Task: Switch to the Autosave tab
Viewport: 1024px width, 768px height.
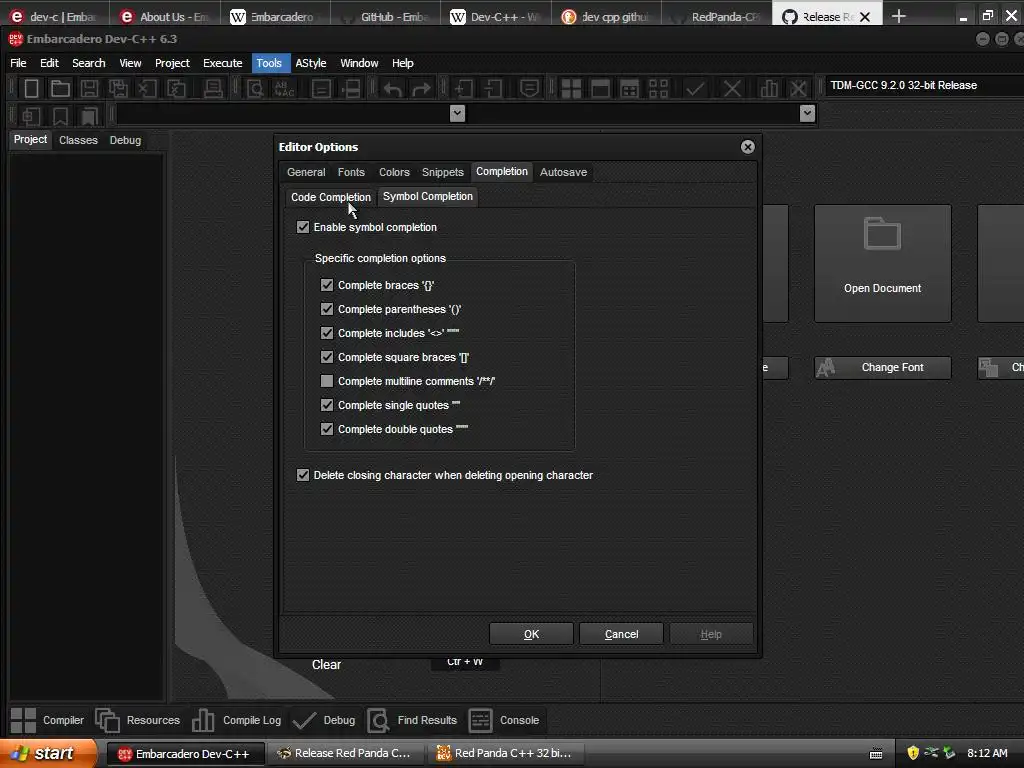Action: 564,172
